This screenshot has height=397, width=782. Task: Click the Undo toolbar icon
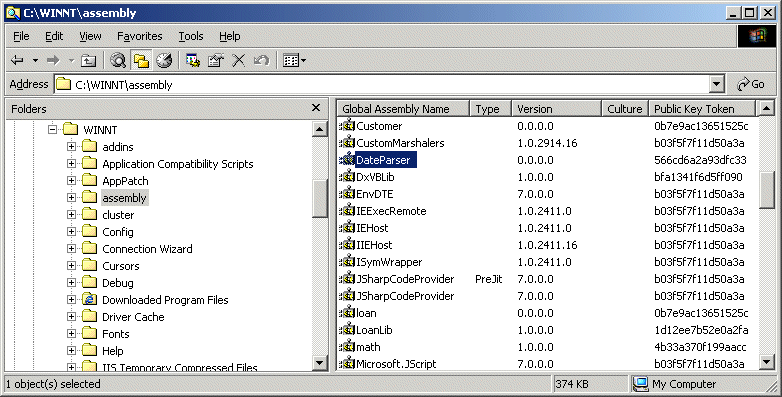coord(261,60)
